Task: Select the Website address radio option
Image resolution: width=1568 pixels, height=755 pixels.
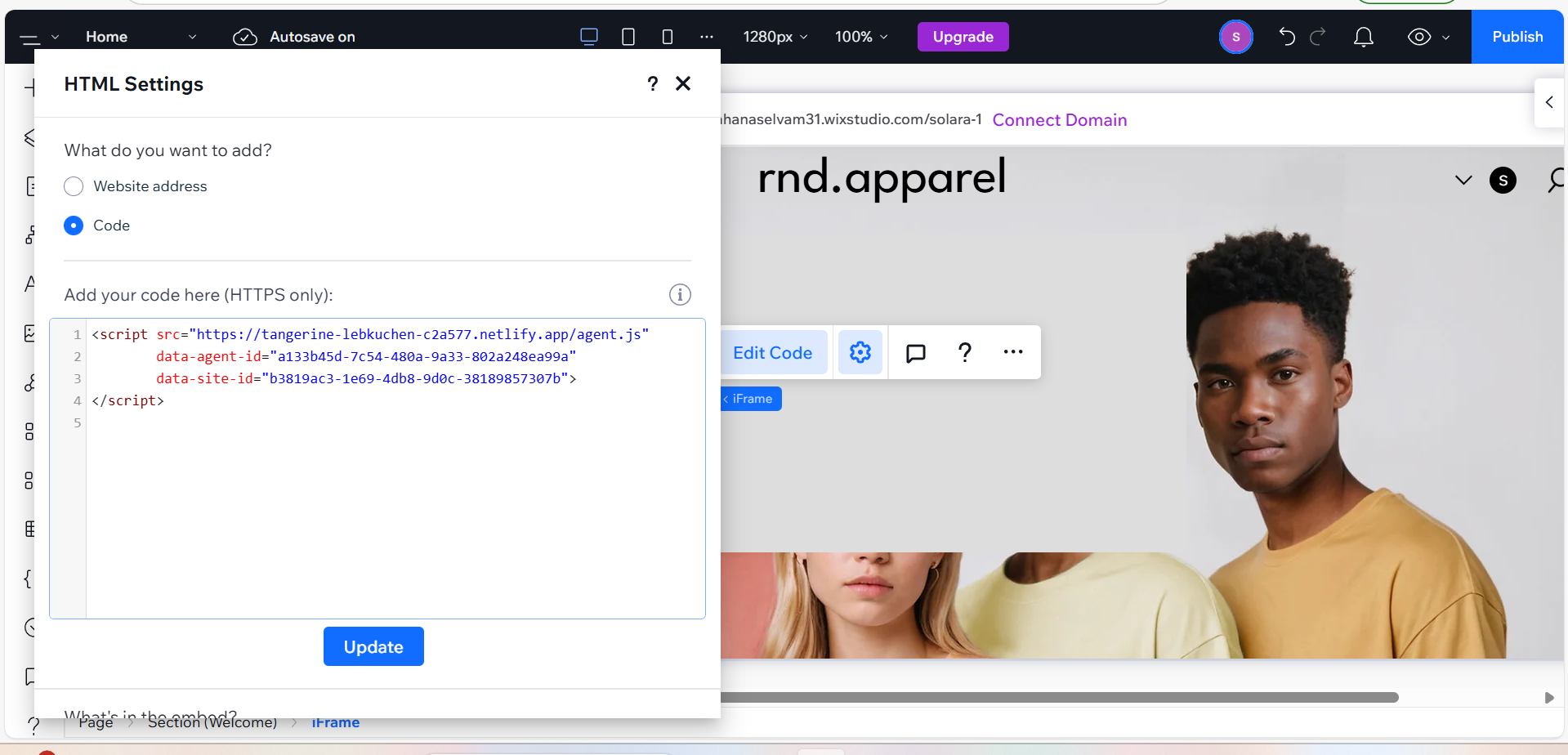Action: 74,186
